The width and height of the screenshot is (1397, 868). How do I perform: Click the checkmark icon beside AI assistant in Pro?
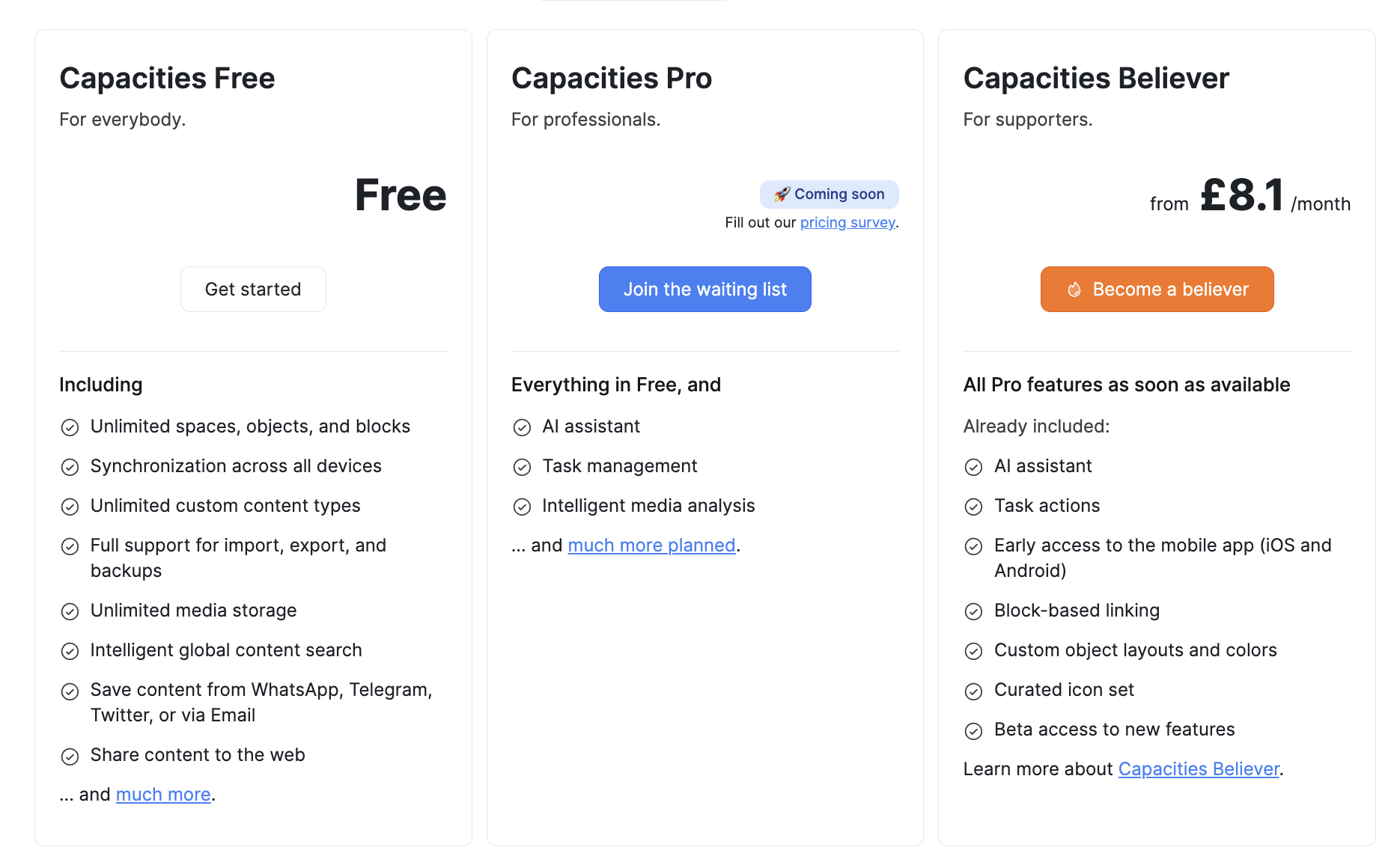[522, 427]
